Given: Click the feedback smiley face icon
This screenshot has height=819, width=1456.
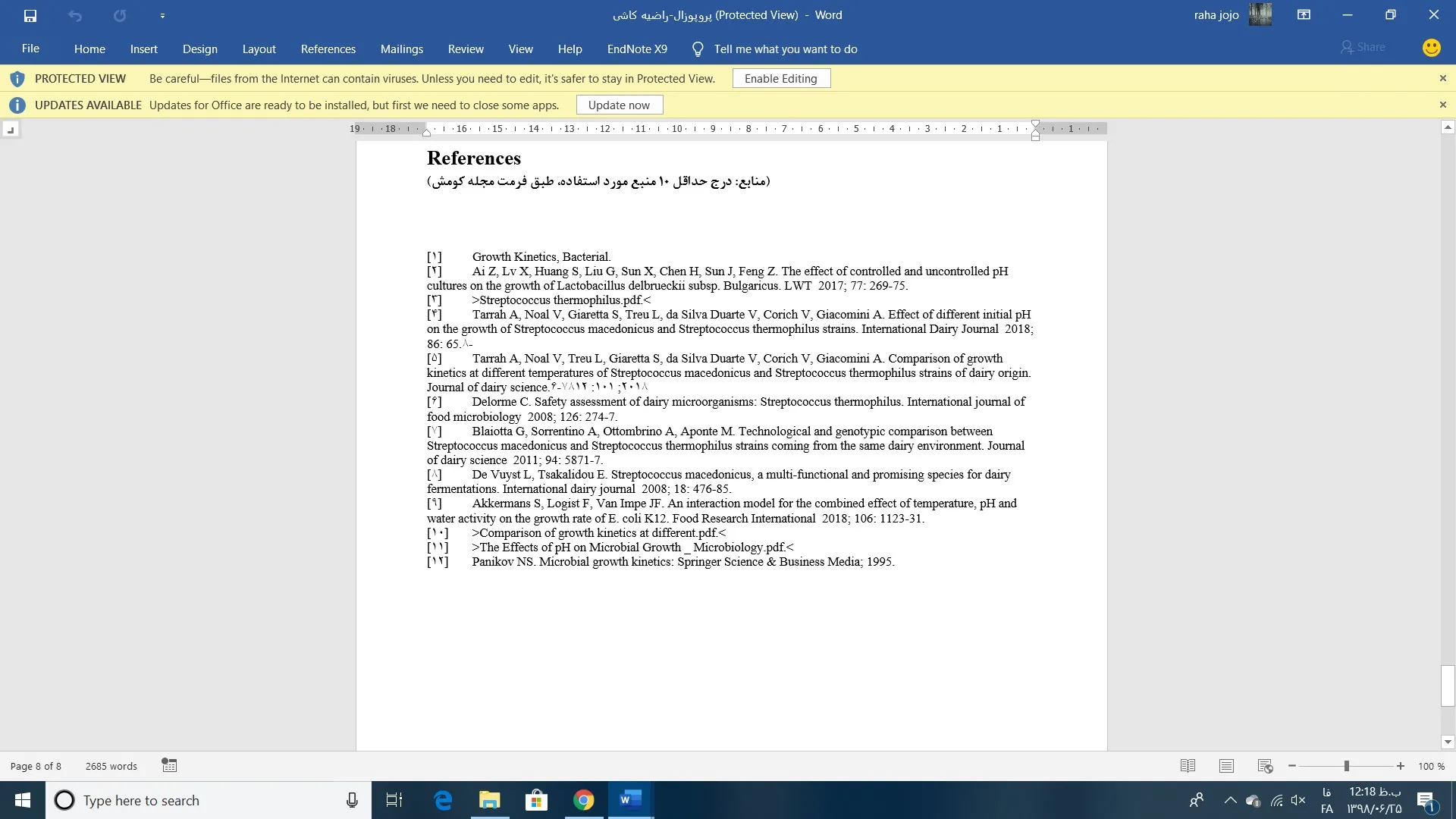Looking at the screenshot, I should pos(1431,48).
